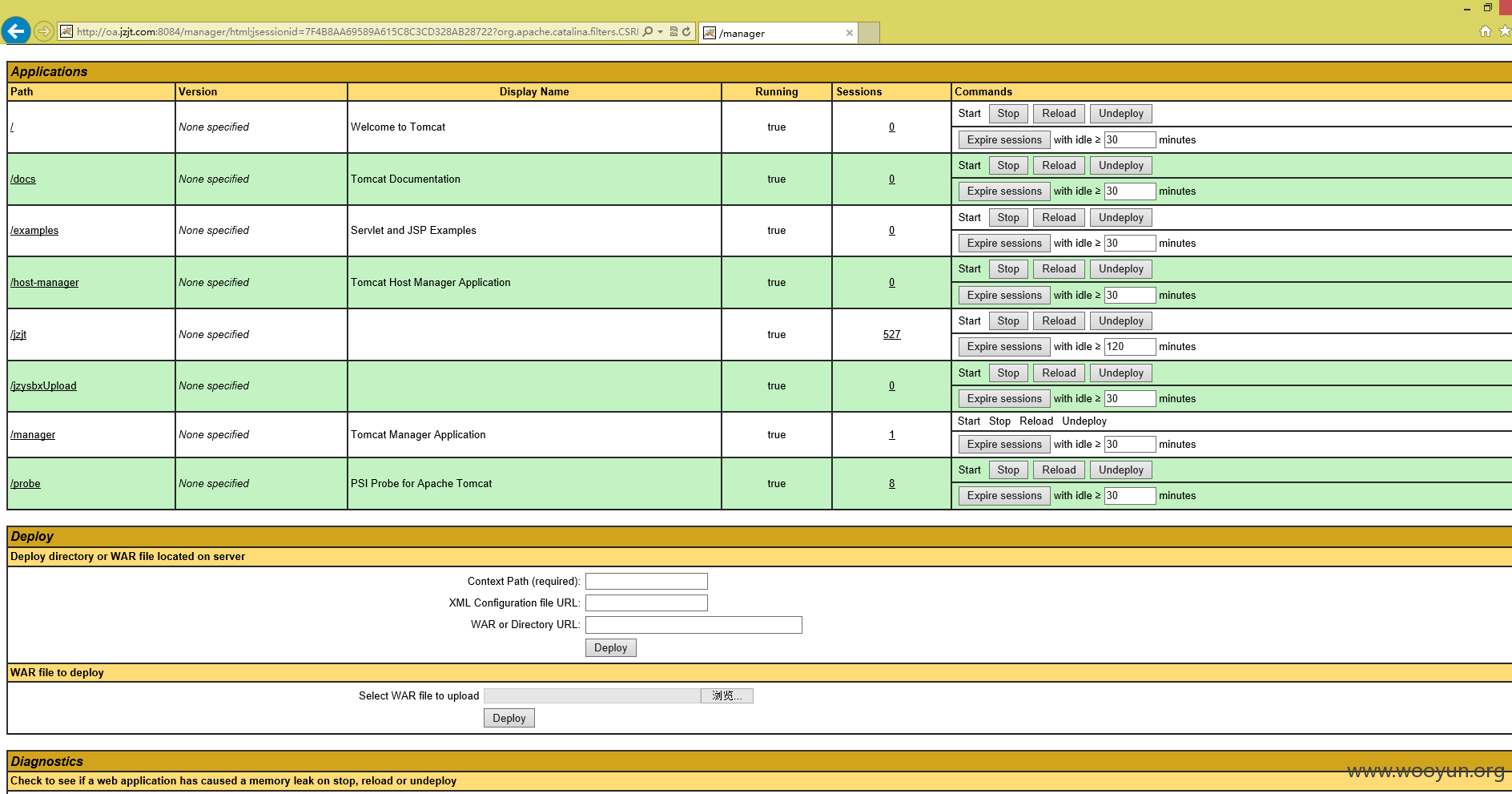Open the /examples application link
1512x794 pixels.
pos(34,231)
